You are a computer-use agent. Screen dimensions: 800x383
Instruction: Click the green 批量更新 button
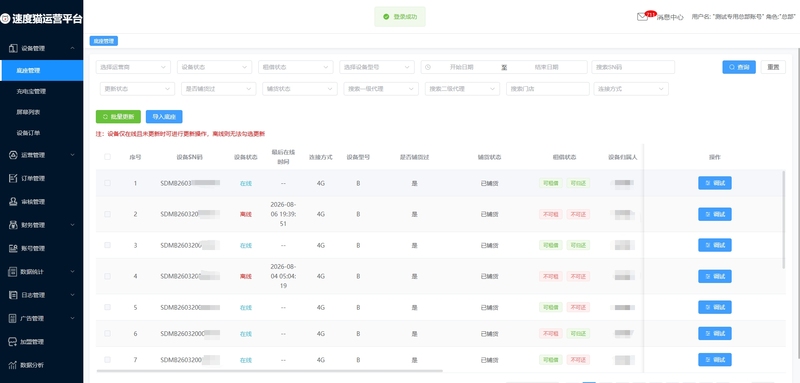(x=118, y=116)
